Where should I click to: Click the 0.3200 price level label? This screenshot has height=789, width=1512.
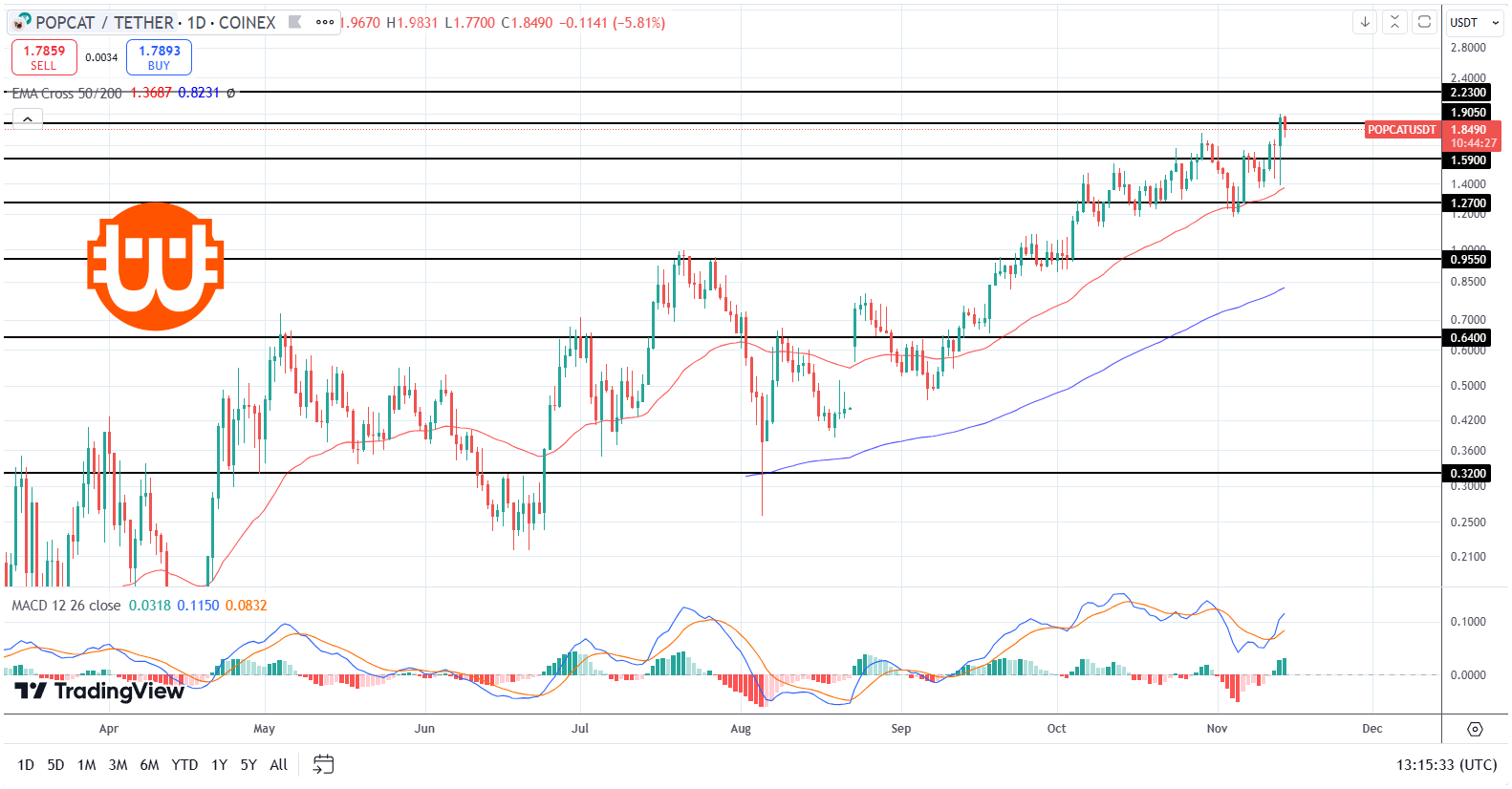pyautogui.click(x=1468, y=474)
